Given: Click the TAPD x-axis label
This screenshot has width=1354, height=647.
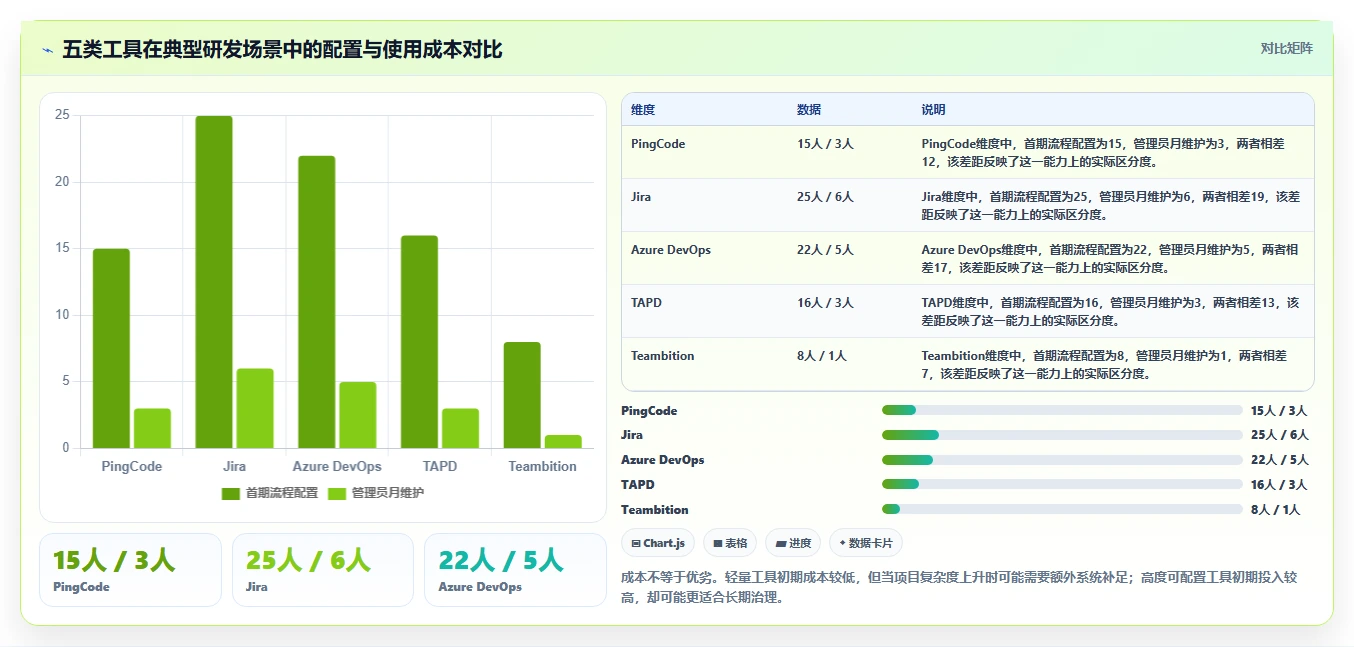Looking at the screenshot, I should pos(440,467).
